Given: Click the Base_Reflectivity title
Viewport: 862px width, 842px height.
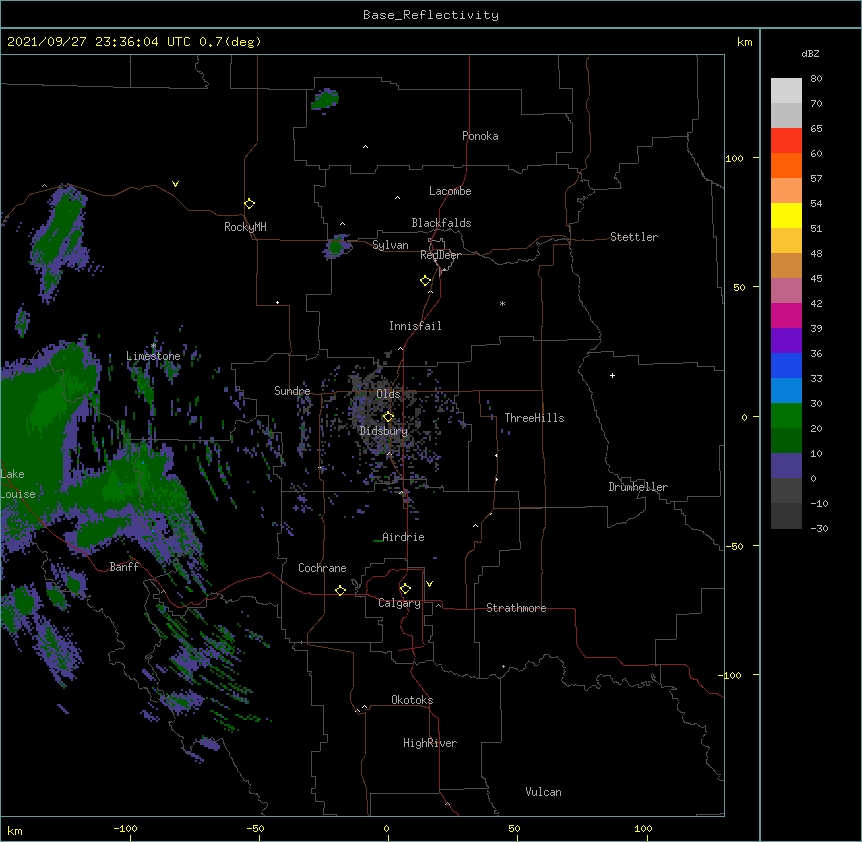Looking at the screenshot, I should coord(431,15).
